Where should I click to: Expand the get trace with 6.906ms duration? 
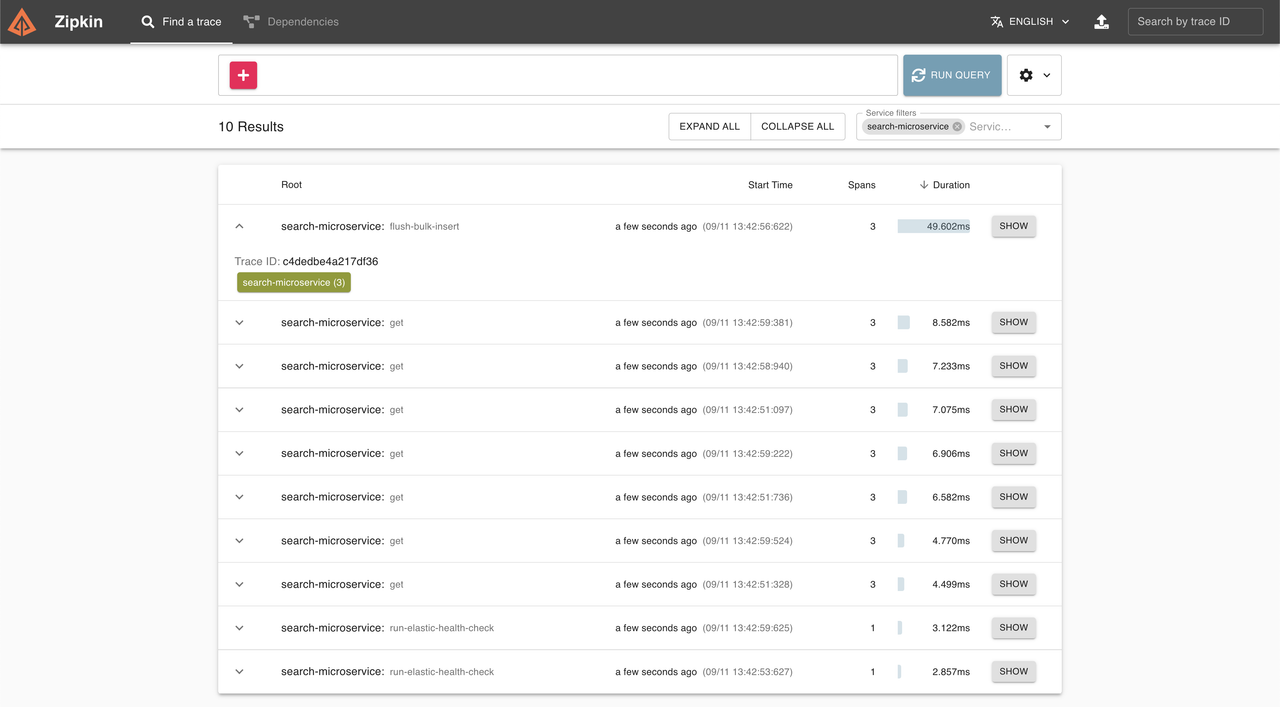(x=239, y=454)
